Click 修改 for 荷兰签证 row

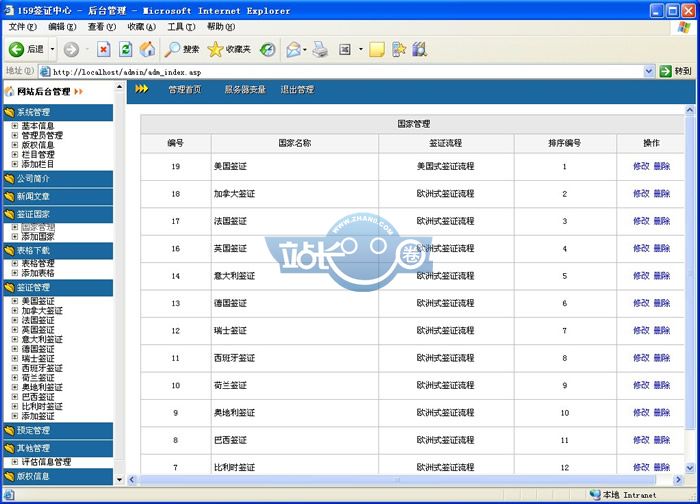point(641,385)
